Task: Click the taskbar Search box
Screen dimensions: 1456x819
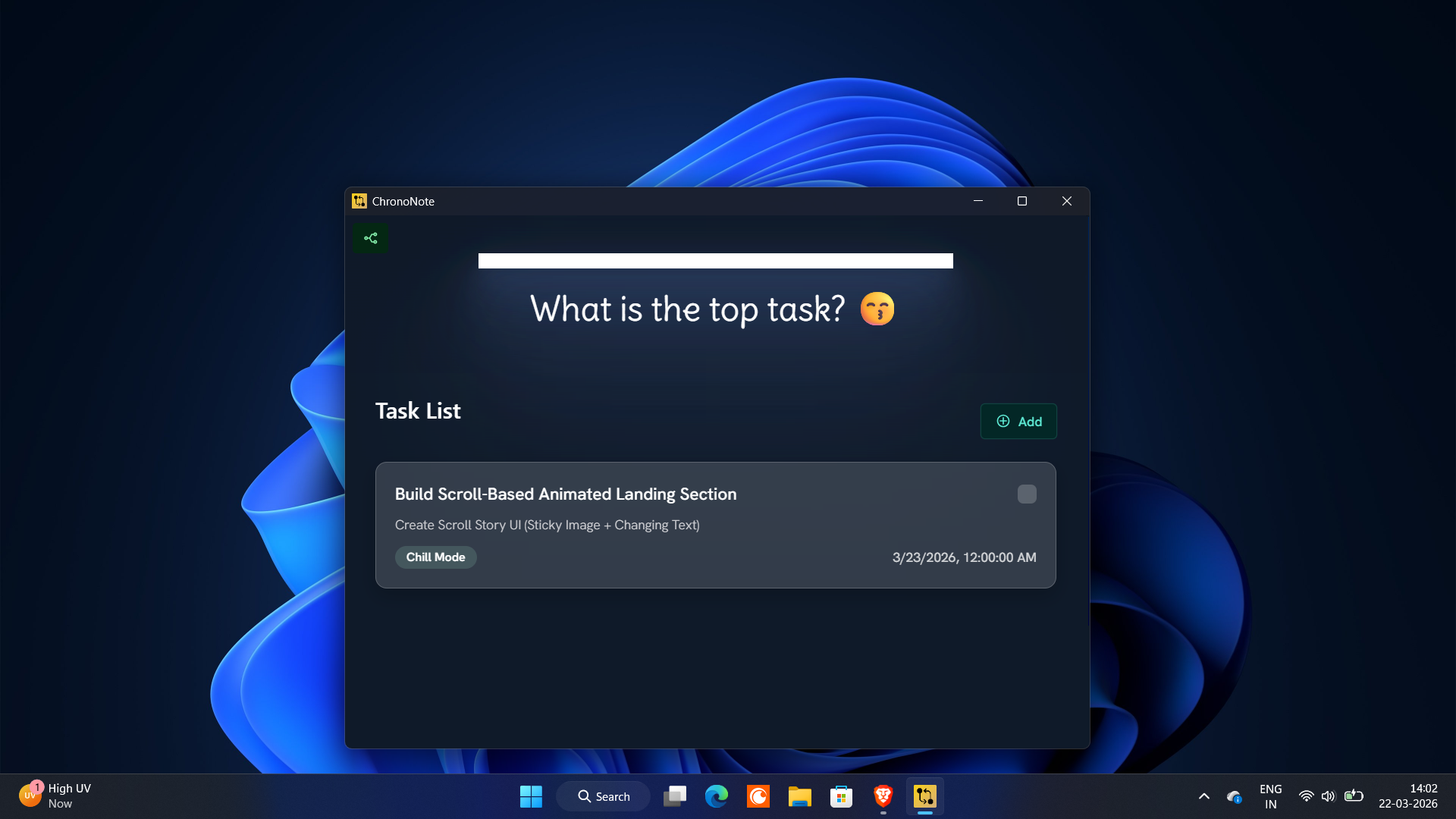Action: click(x=604, y=796)
